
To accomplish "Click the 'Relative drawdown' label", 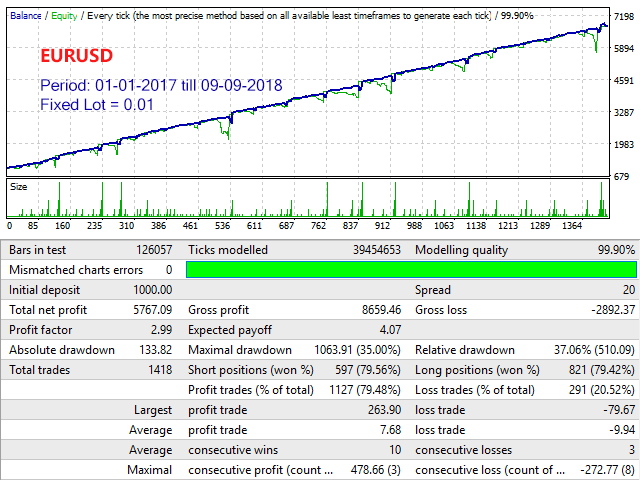I will [465, 350].
